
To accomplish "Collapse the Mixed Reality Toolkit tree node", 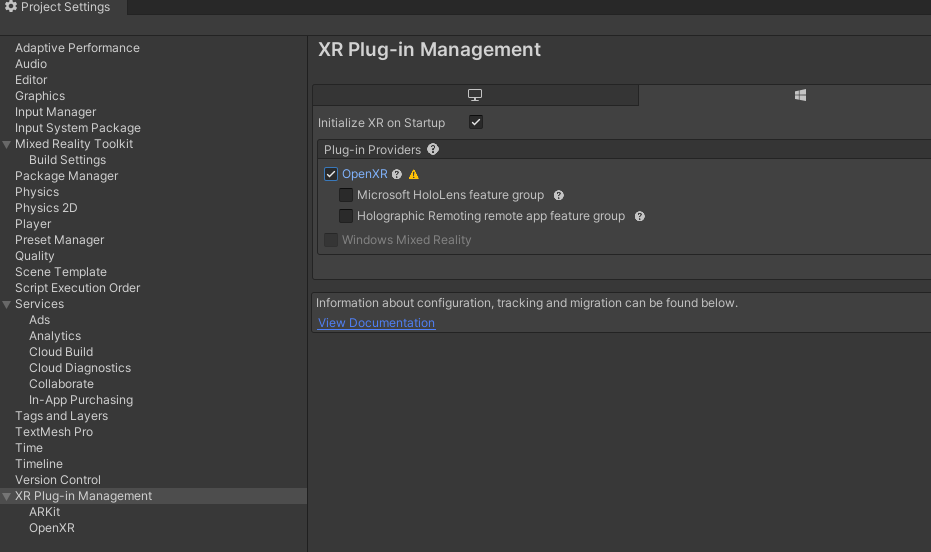I will [x=7, y=144].
